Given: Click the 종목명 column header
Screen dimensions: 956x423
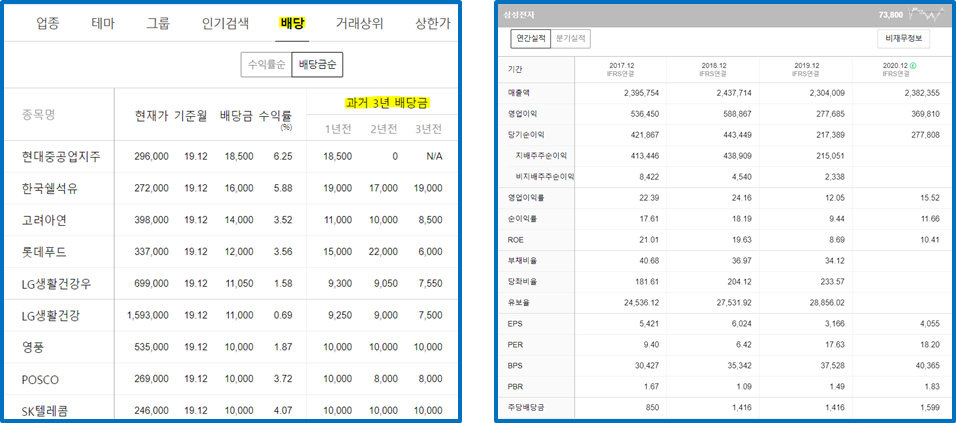Looking at the screenshot, I should click(x=38, y=115).
